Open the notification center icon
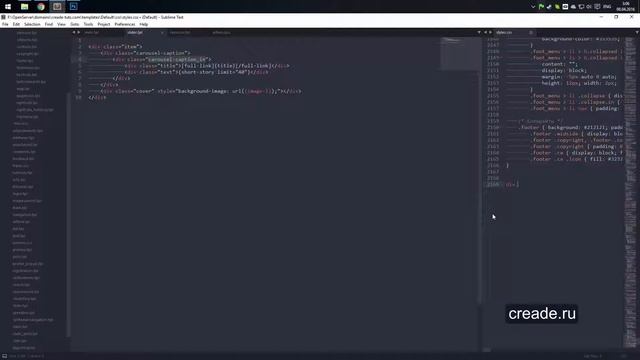This screenshot has height=360, width=640. pyautogui.click(x=597, y=7)
